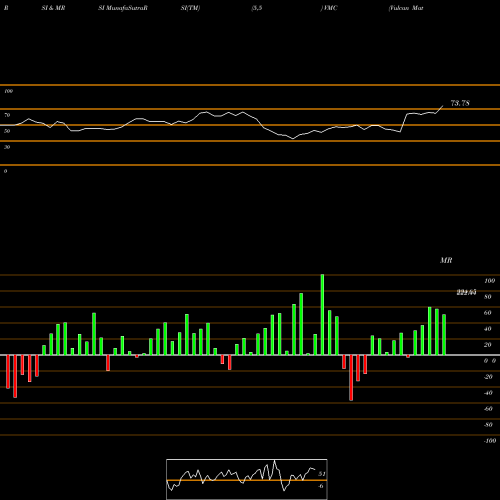This screenshot has width=500, height=500.
Task: Click the RSI value label 73.78
Action: click(460, 103)
